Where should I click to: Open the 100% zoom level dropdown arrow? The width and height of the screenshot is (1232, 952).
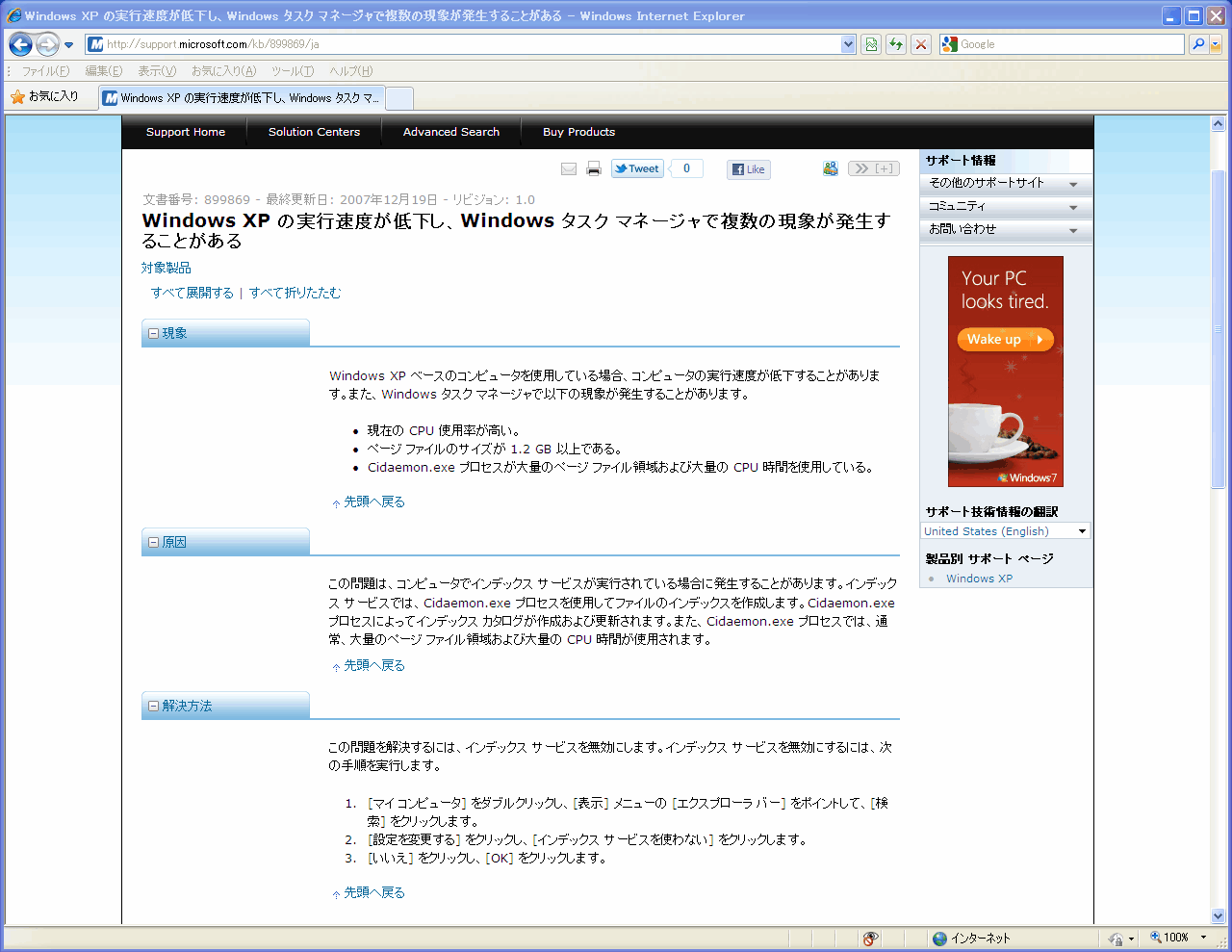(1203, 939)
